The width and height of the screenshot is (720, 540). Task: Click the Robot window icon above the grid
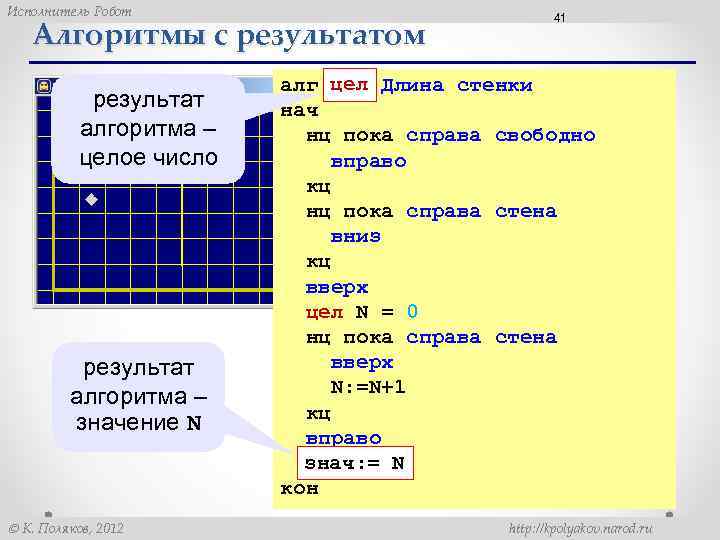(44, 86)
